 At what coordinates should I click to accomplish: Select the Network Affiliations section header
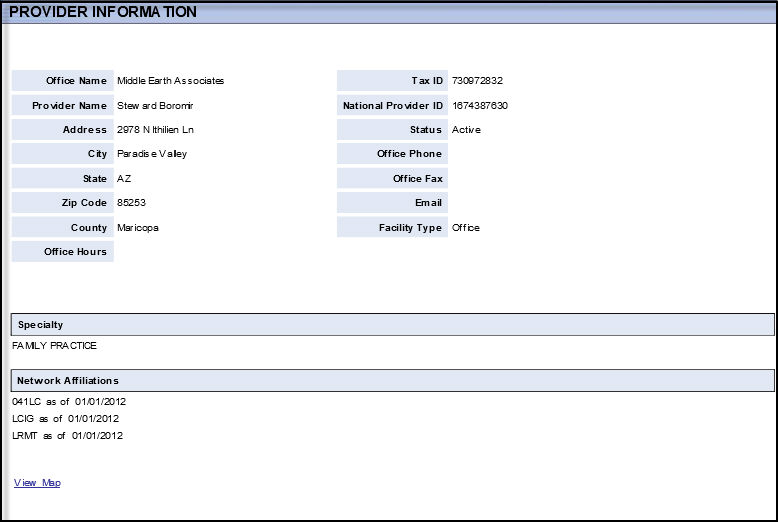pos(68,381)
